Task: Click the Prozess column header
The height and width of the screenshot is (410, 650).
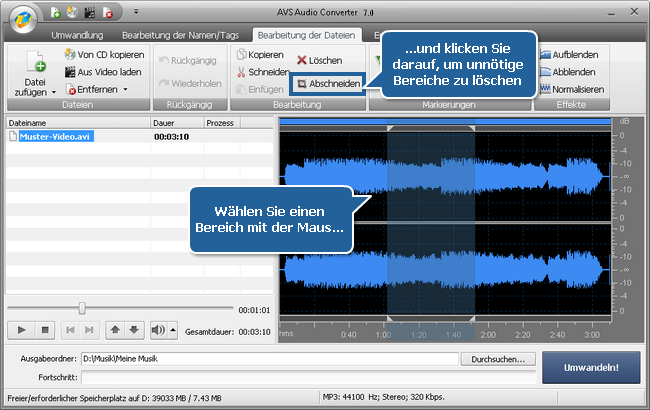Action: click(x=222, y=123)
